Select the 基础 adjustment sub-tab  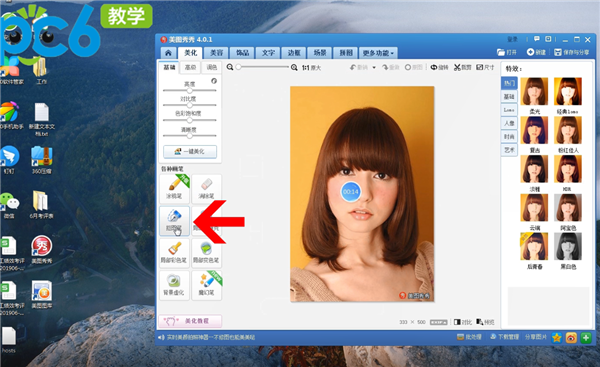(x=169, y=67)
